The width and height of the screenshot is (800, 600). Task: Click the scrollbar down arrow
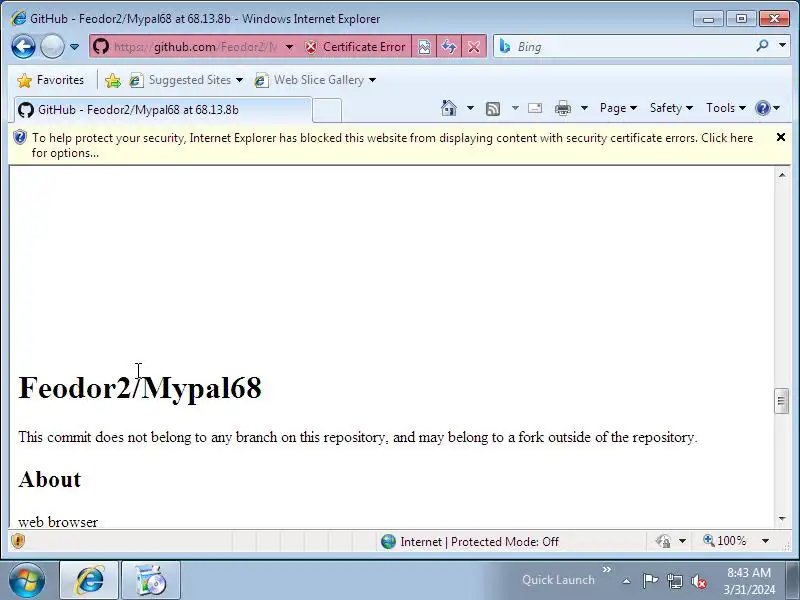tap(782, 519)
